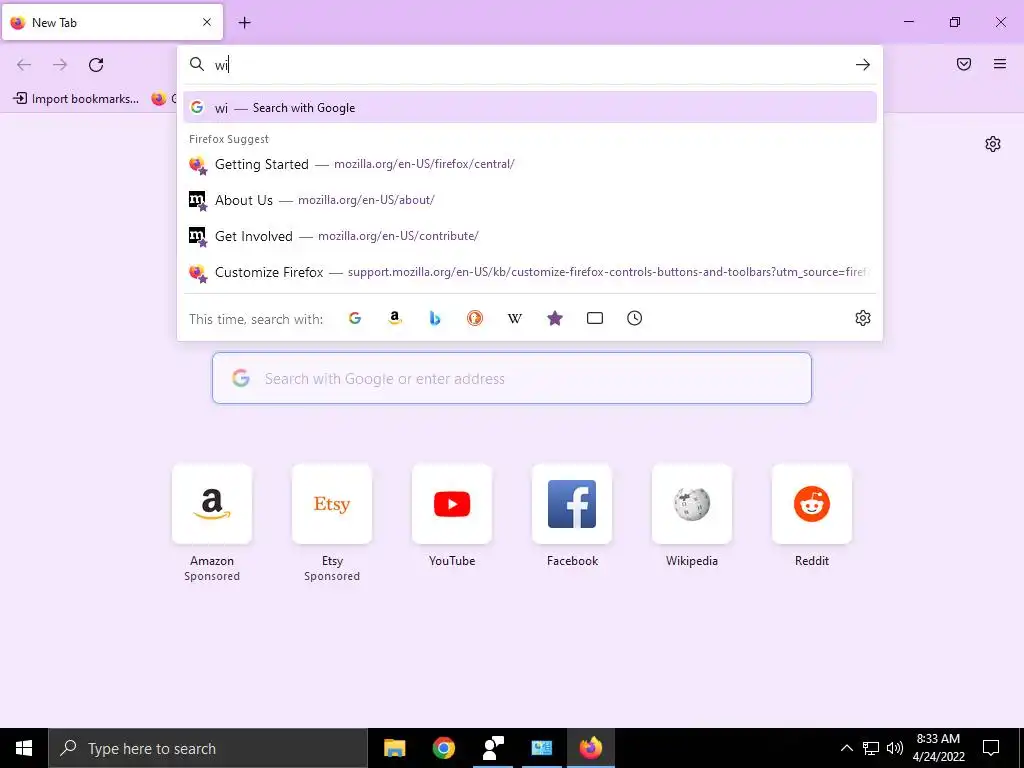The image size is (1024, 768).
Task: Open a new tab with plus button
Action: pos(244,23)
